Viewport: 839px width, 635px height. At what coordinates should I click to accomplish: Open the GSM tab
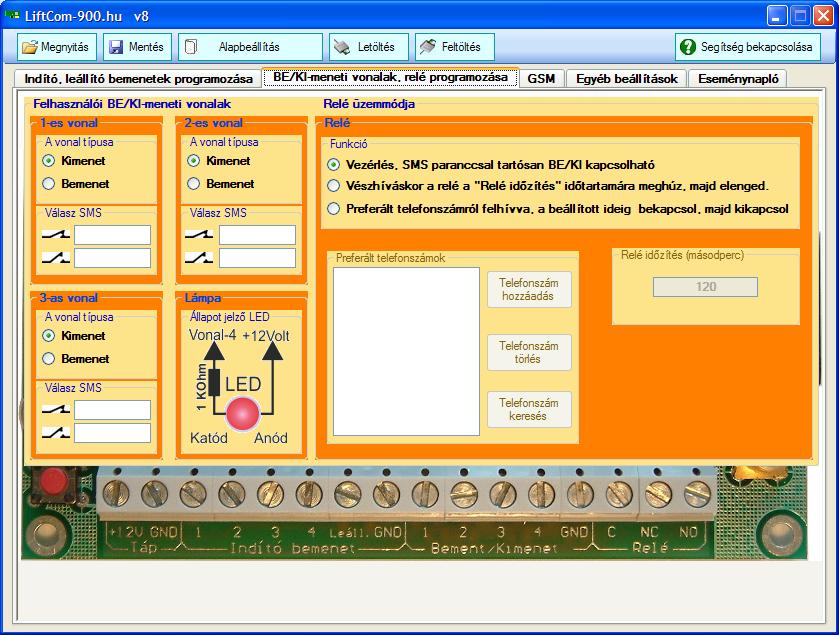541,79
